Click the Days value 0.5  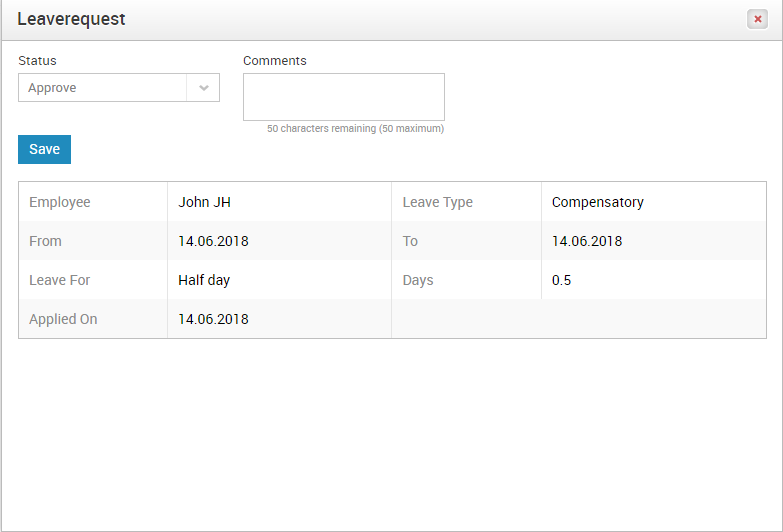(x=561, y=280)
